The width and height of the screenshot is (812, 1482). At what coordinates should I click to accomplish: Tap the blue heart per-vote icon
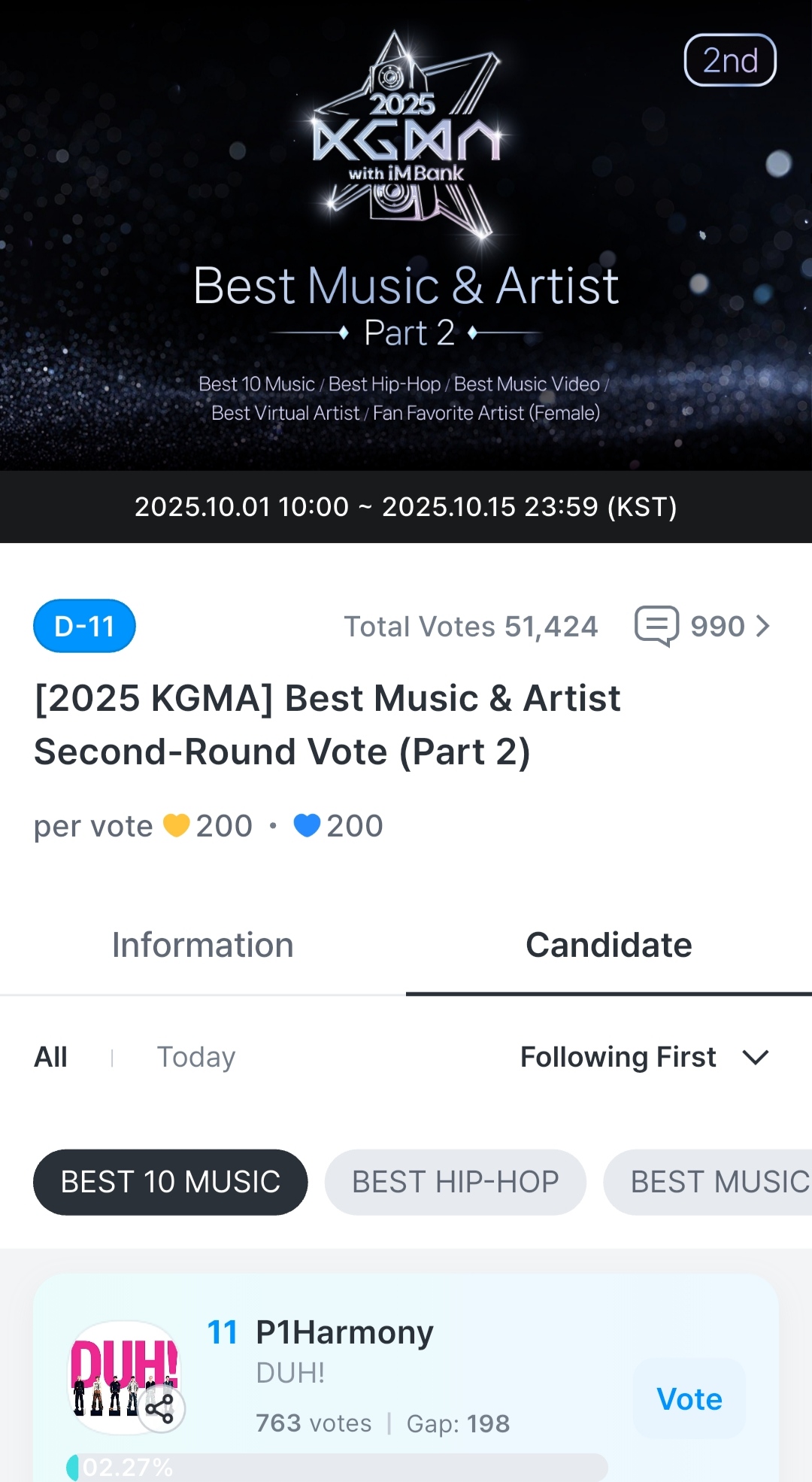pyautogui.click(x=307, y=825)
